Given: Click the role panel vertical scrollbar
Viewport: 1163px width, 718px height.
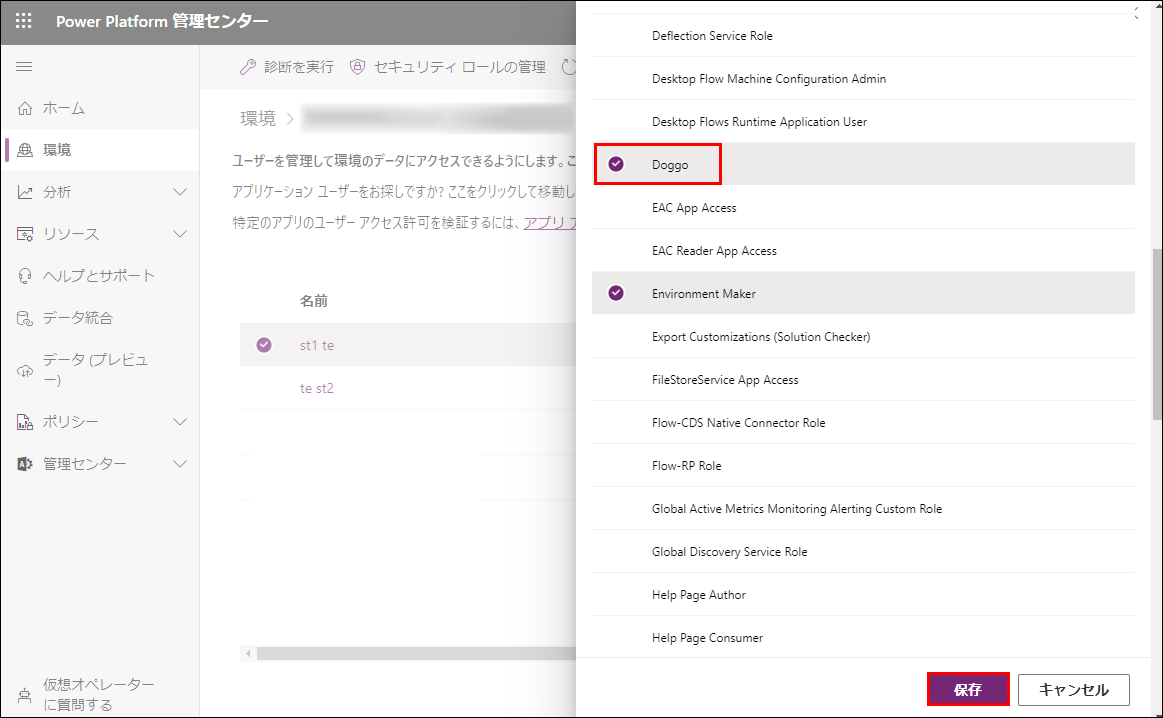Looking at the screenshot, I should click(1157, 334).
